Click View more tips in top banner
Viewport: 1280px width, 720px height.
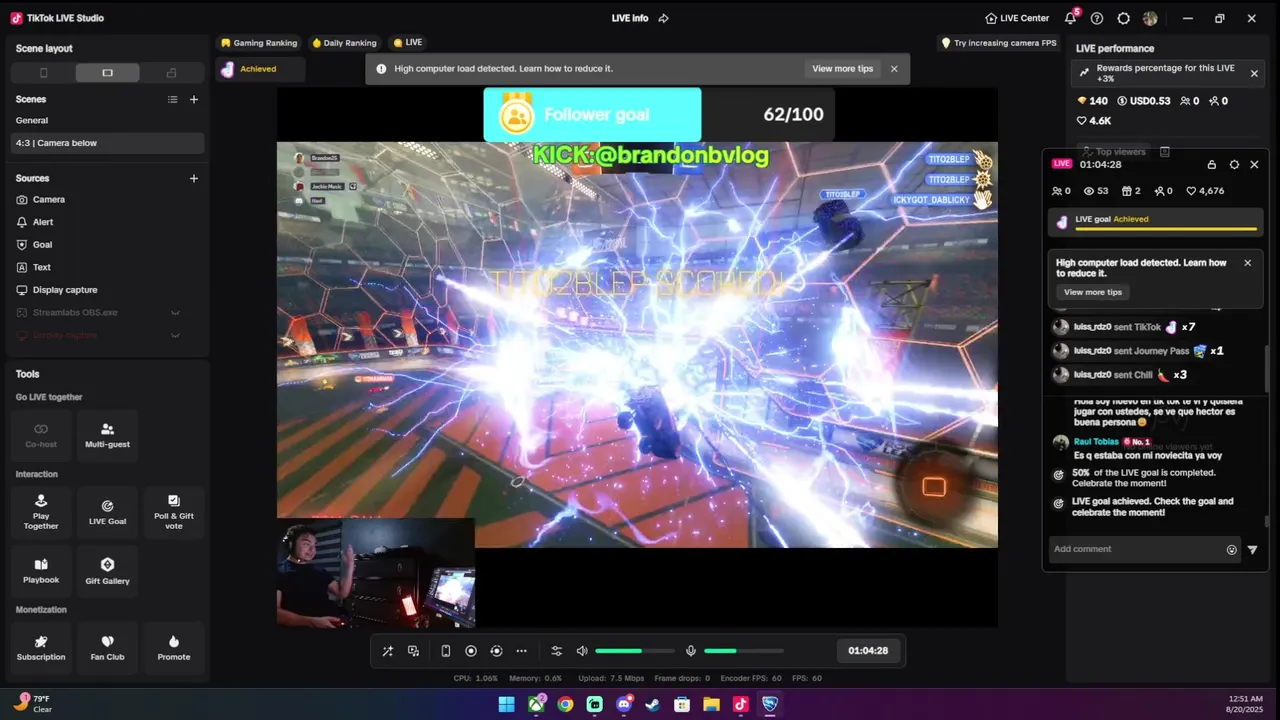tap(842, 69)
